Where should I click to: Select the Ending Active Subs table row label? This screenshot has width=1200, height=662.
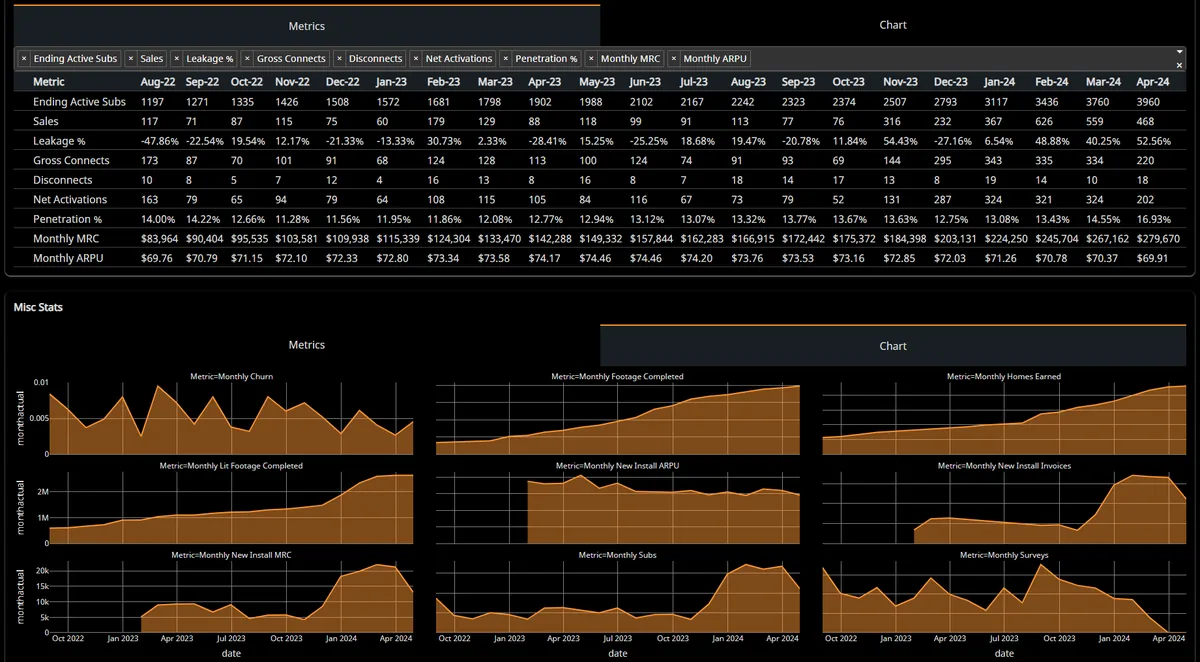point(79,102)
